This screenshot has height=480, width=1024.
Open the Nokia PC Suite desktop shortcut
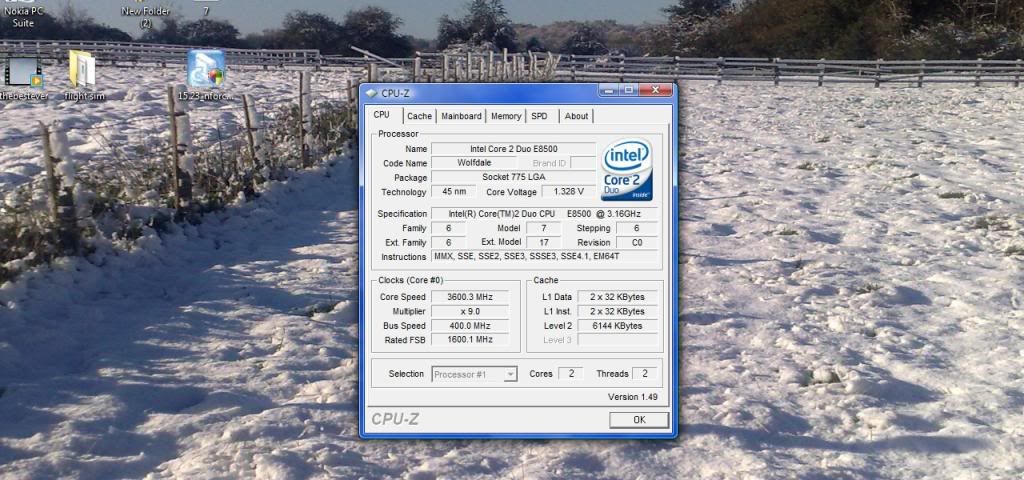[x=23, y=15]
